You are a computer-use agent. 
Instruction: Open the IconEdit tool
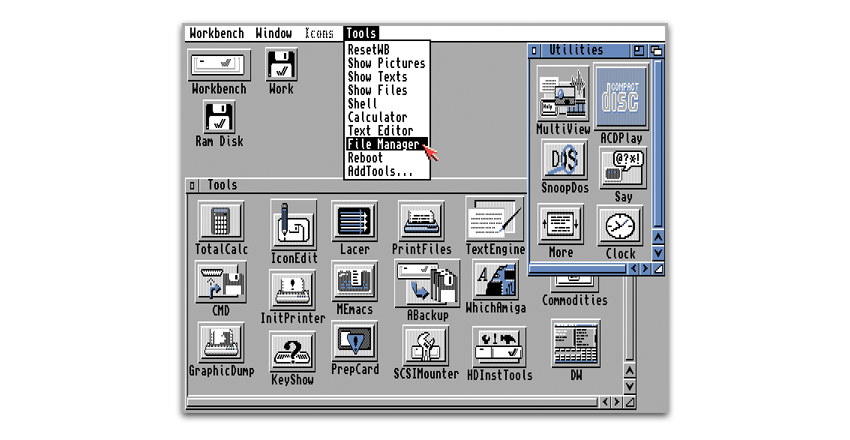[293, 224]
